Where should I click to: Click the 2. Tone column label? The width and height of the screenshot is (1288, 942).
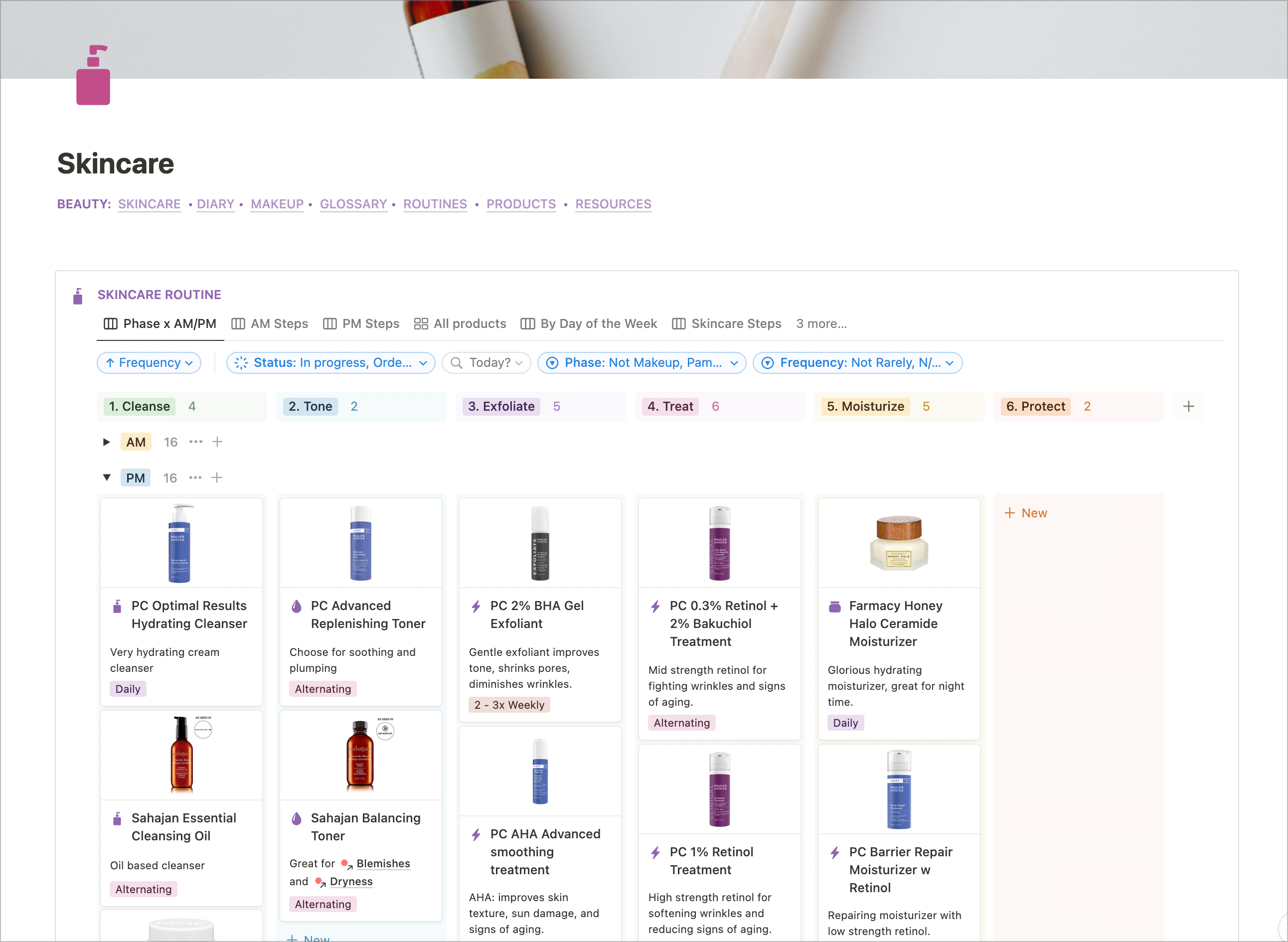tap(310, 407)
